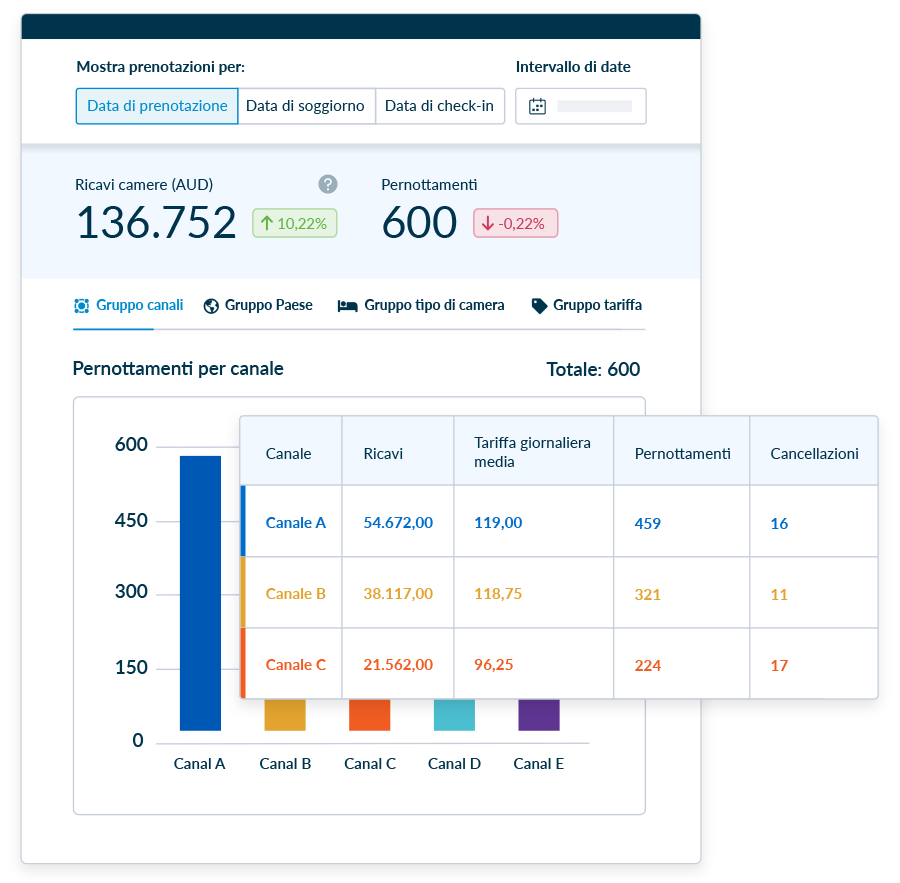The image size is (900, 883).
Task: Click the blue Canal A bar in the chart
Action: 199,600
